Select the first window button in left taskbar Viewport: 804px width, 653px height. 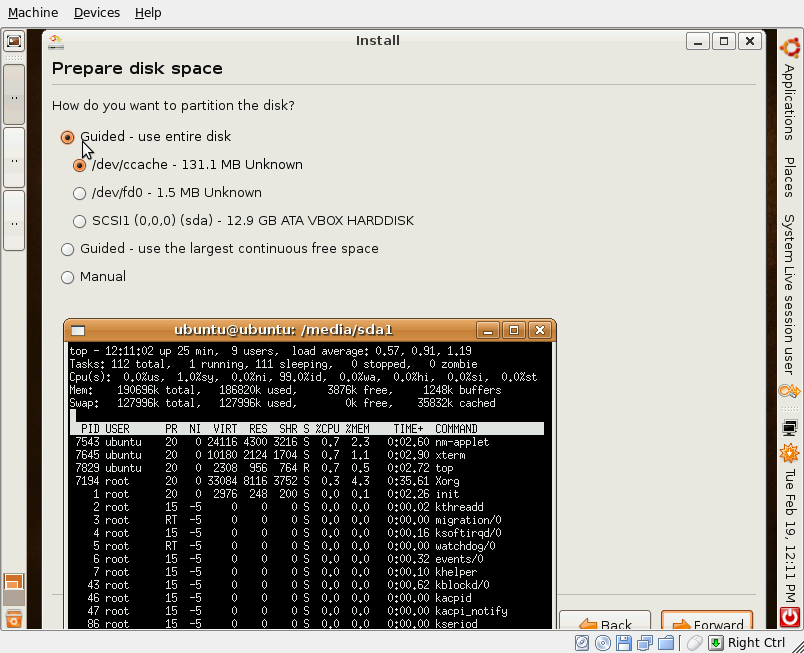click(x=14, y=95)
